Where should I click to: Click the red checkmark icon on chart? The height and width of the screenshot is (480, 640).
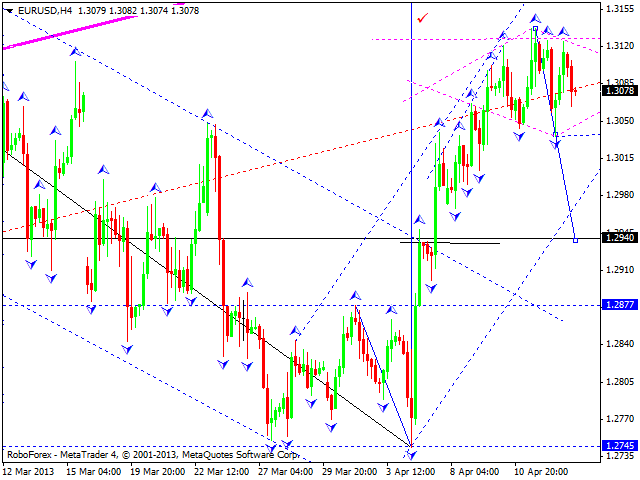coord(423,18)
